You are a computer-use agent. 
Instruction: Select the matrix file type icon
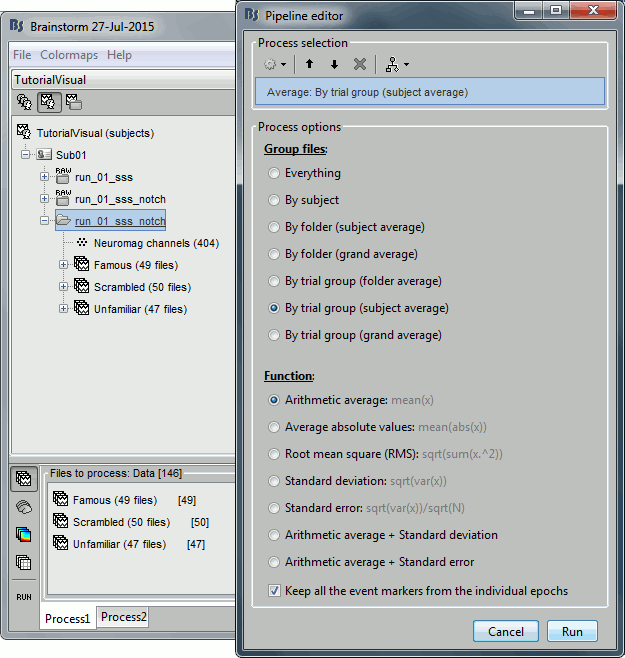coord(23,562)
